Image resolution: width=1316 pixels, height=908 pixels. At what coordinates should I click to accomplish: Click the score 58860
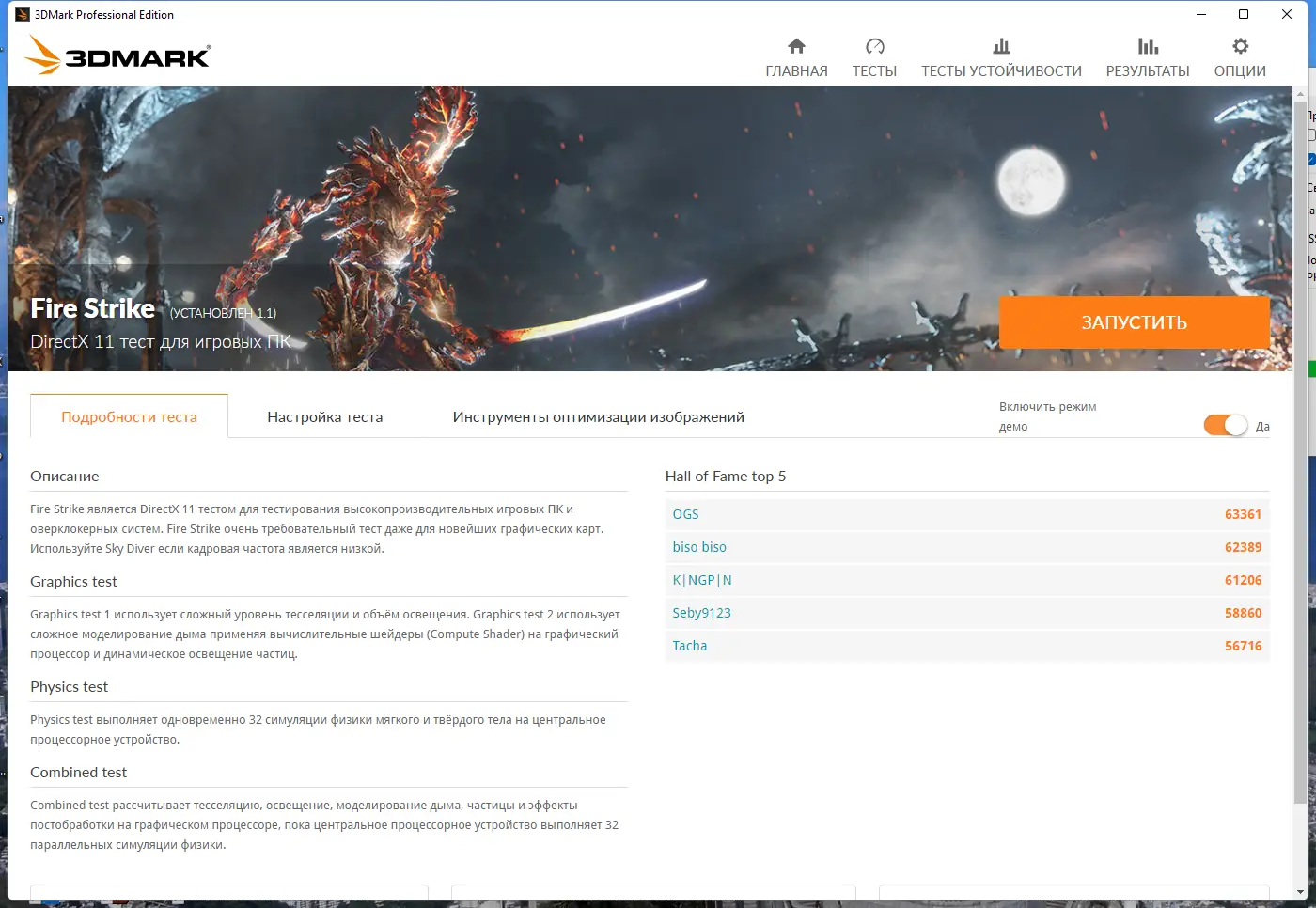click(x=1243, y=613)
